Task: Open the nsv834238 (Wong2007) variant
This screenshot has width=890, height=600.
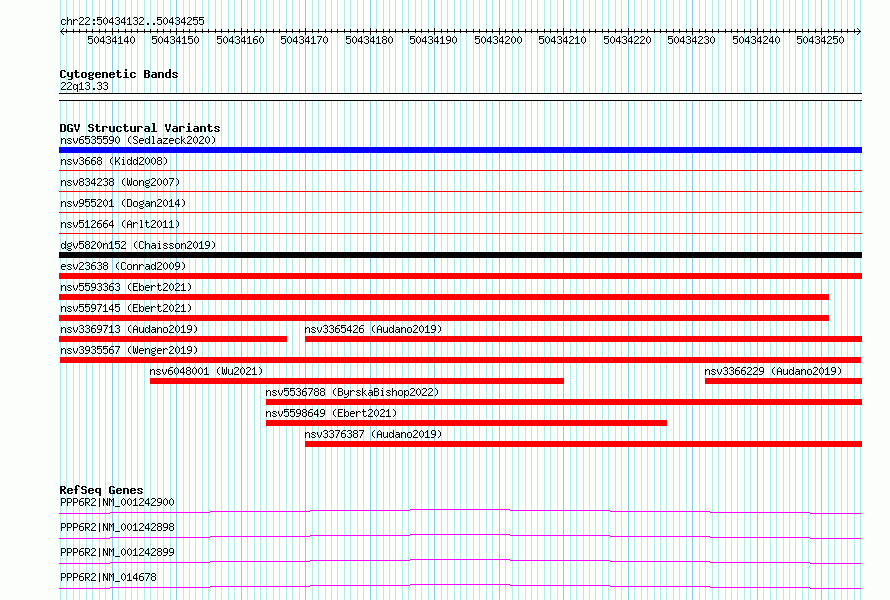Action: 120,182
